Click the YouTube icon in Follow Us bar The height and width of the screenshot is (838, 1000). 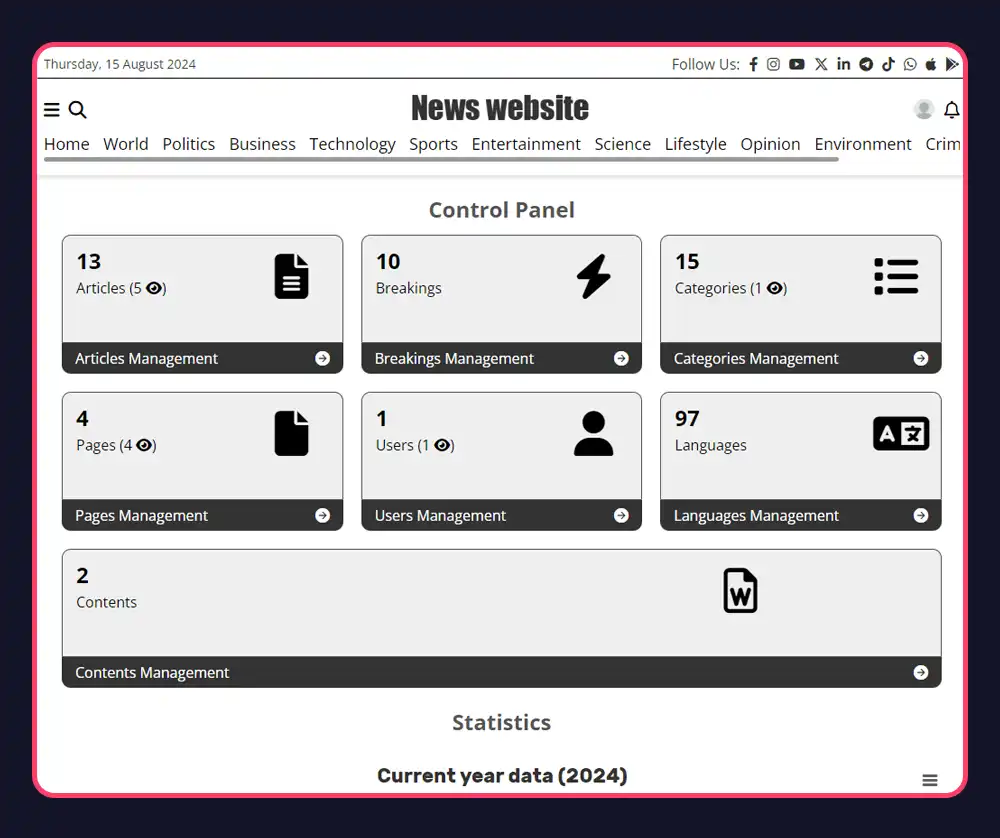pos(796,64)
